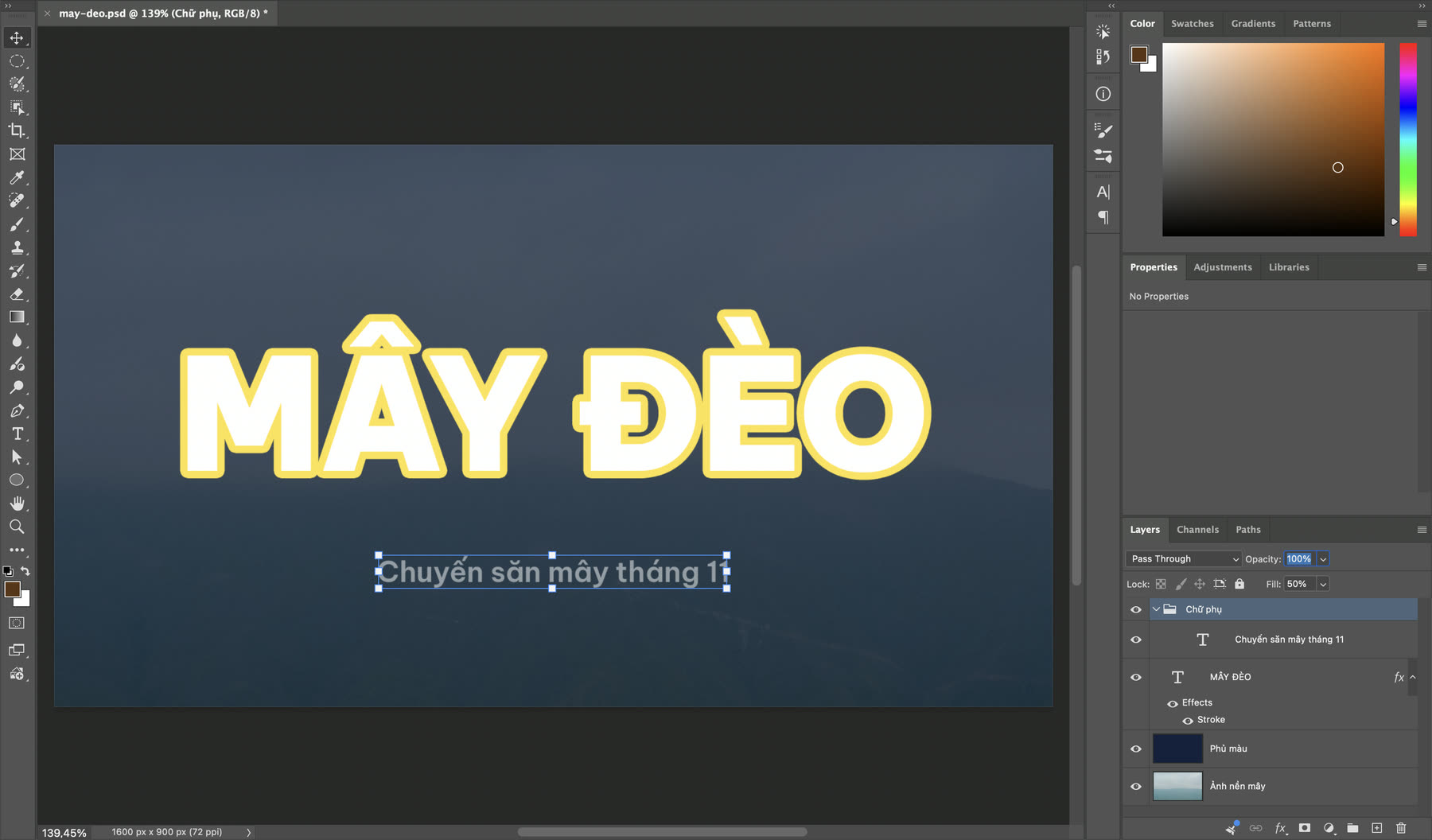Select the Zoom tool

pos(17,527)
